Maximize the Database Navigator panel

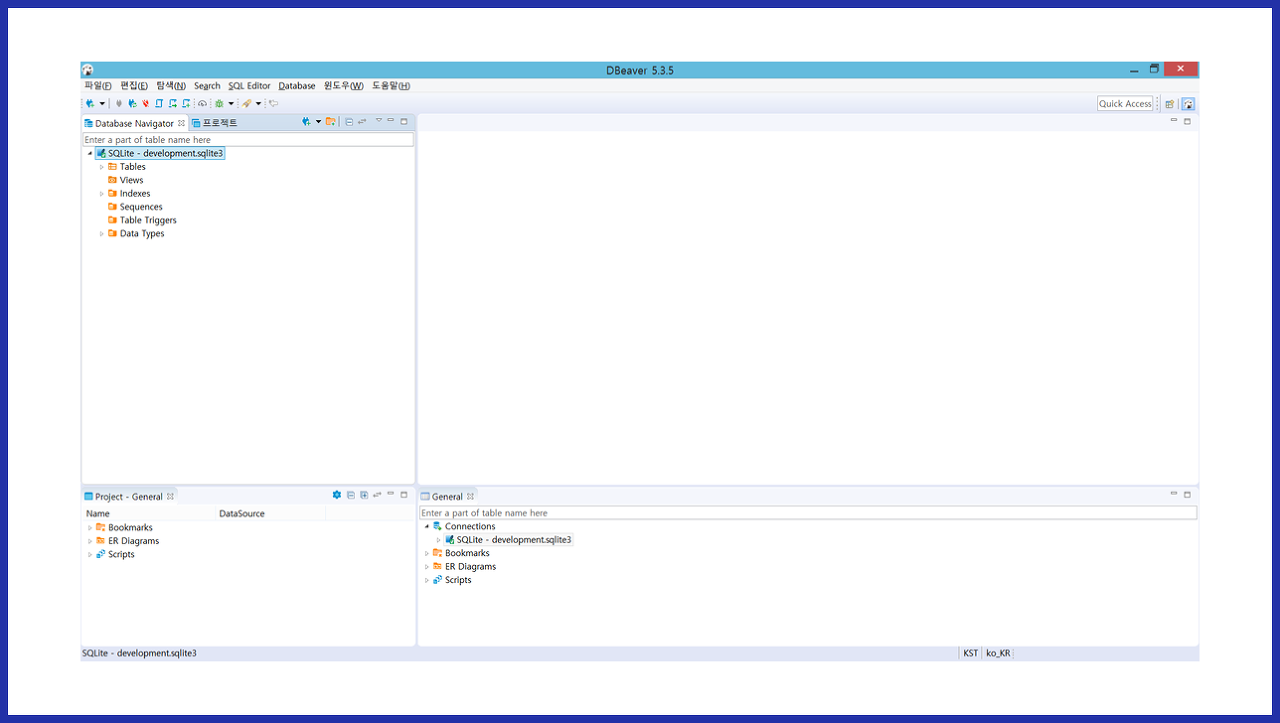click(x=404, y=121)
